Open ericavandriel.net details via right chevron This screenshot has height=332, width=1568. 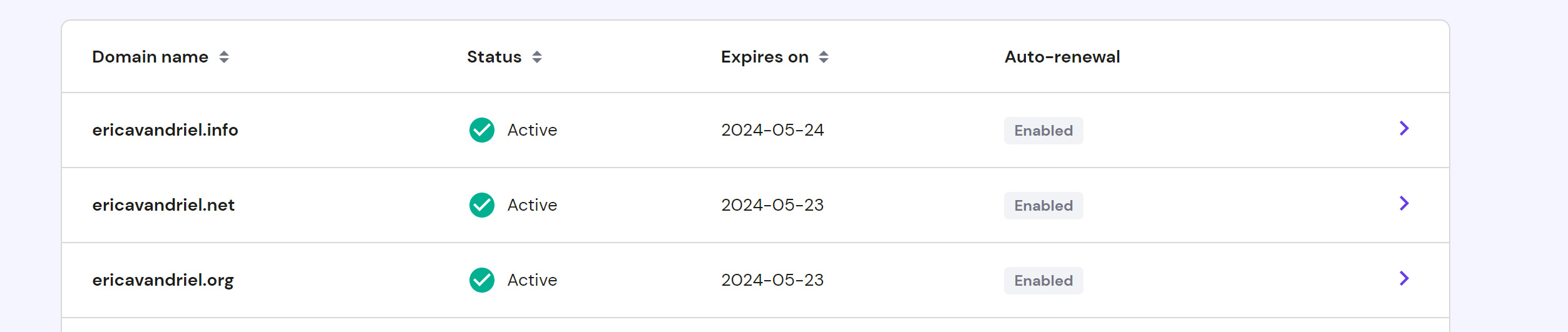tap(1404, 203)
